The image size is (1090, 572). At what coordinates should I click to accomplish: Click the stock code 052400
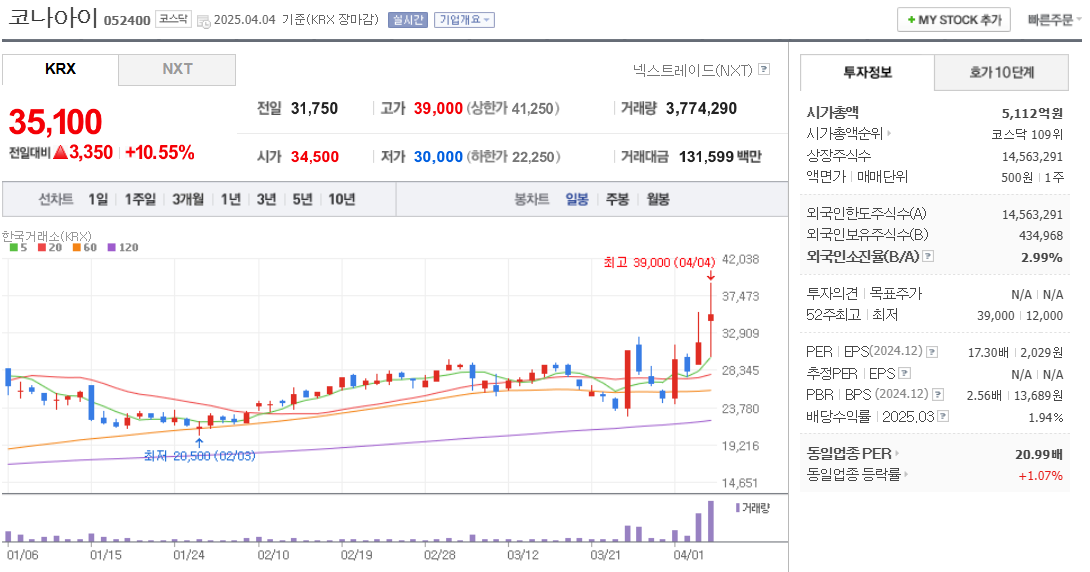127,20
